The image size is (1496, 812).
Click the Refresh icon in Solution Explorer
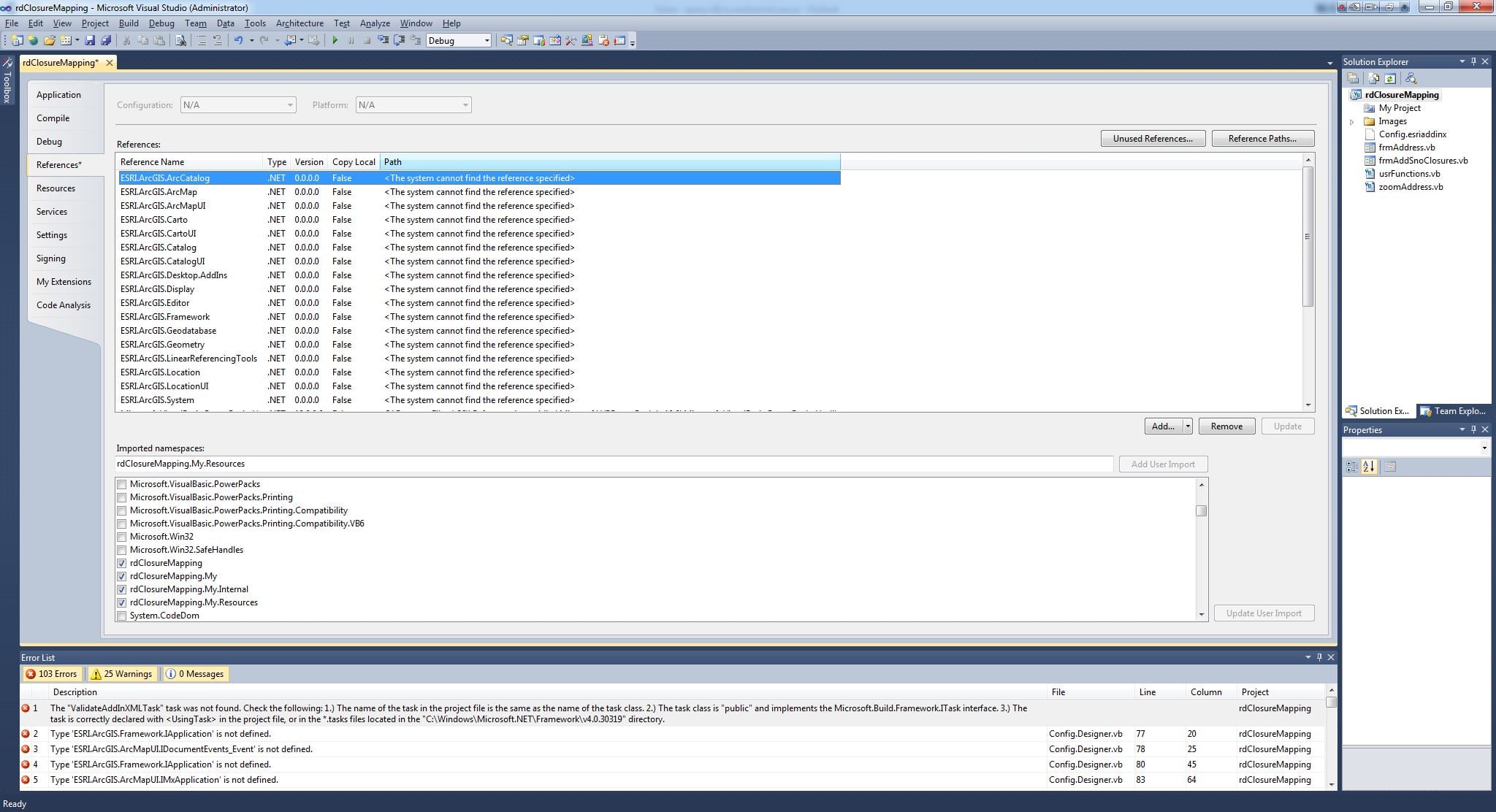1390,78
